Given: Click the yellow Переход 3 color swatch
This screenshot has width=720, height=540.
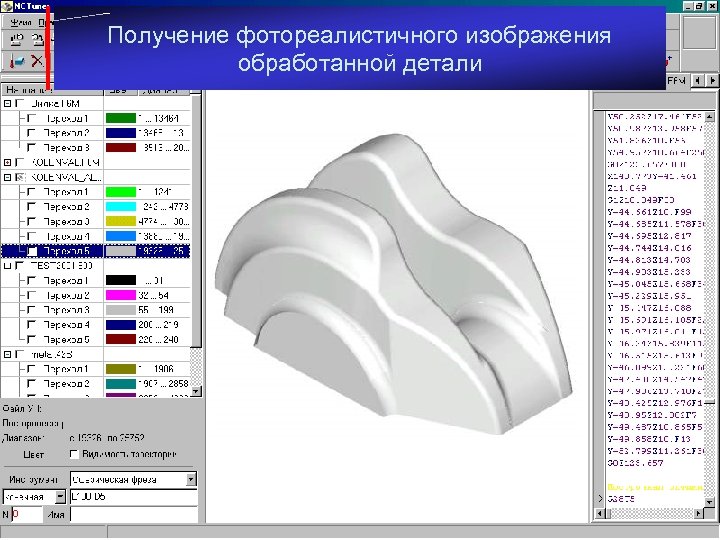Looking at the screenshot, I should pyautogui.click(x=121, y=221).
